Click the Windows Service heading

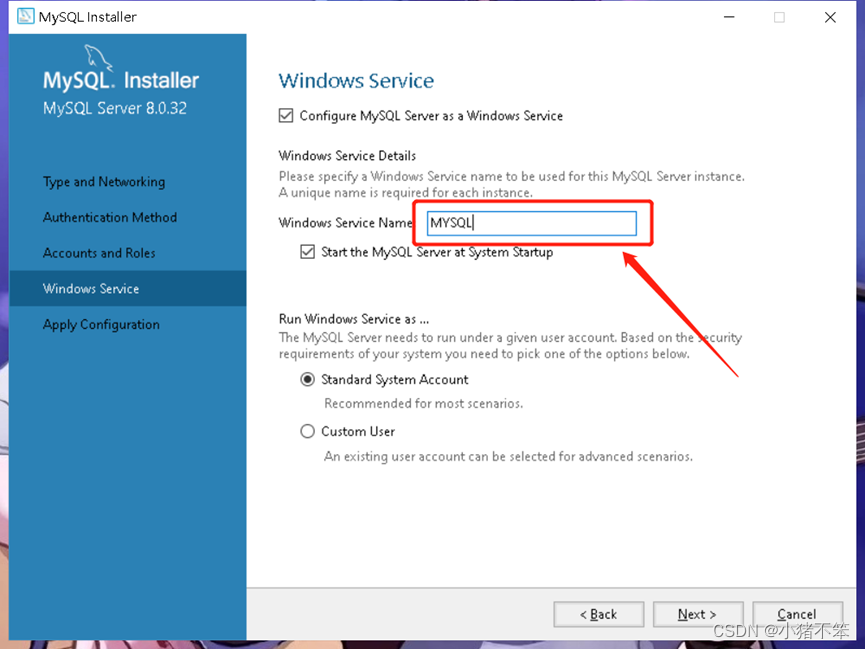pos(356,81)
